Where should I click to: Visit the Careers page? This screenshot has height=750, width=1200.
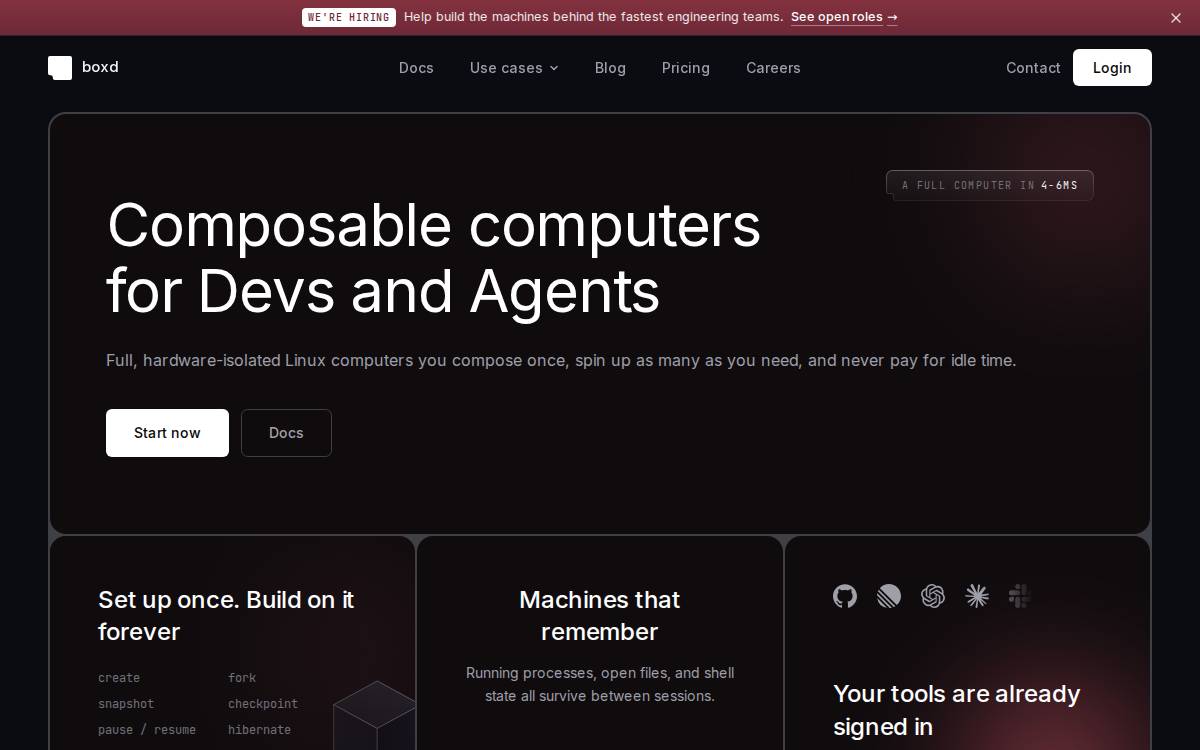coord(773,68)
